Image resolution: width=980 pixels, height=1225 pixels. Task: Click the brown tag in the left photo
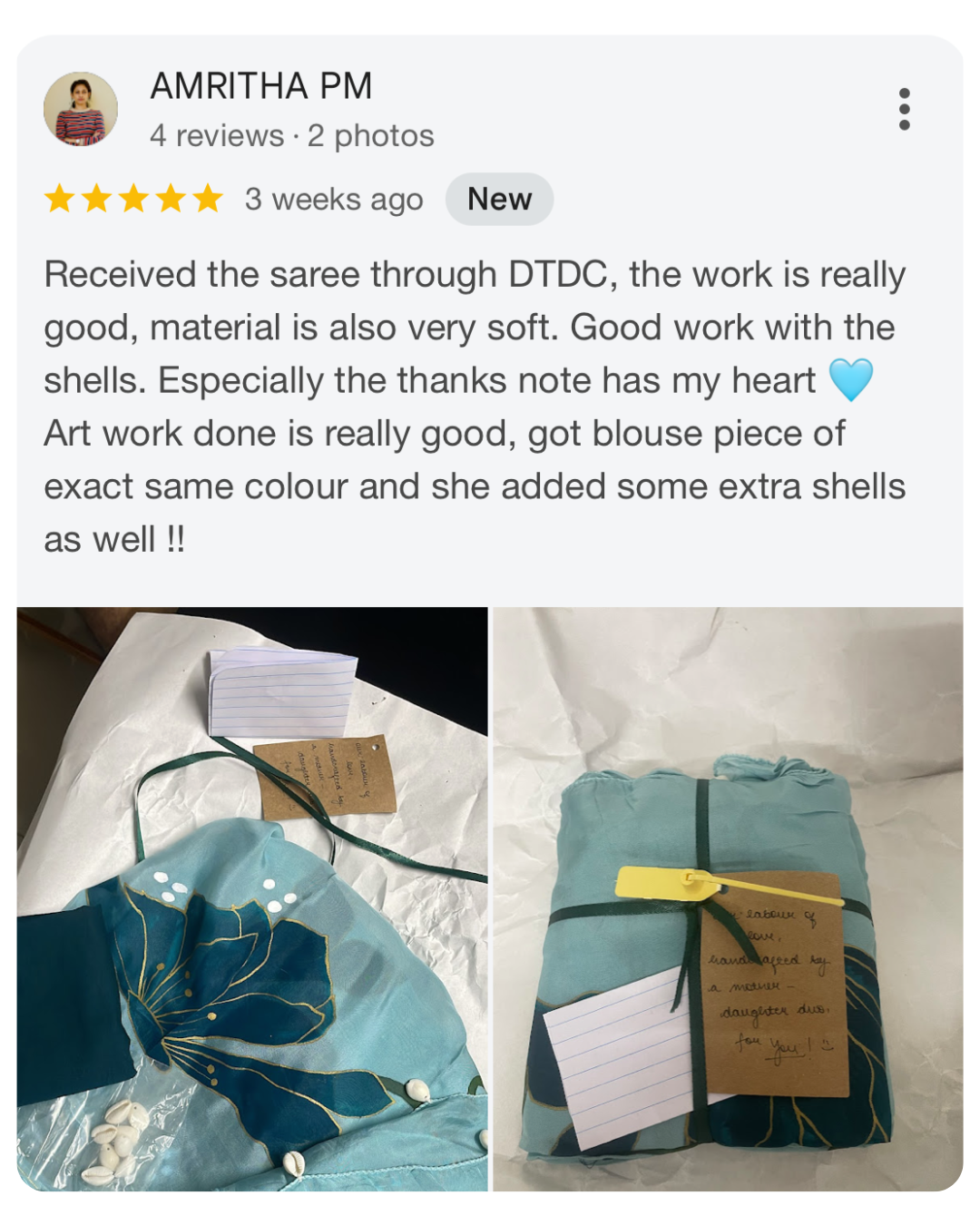[x=325, y=776]
